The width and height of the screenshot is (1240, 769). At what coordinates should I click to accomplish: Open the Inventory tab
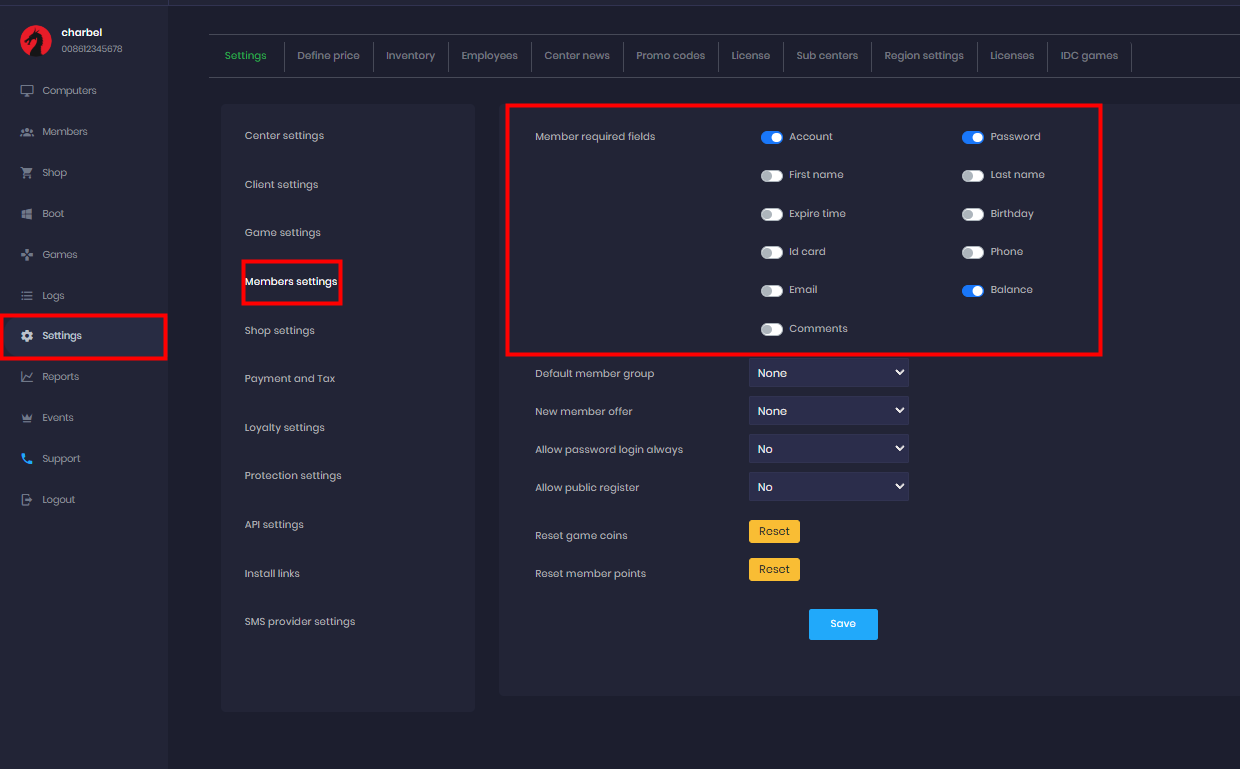[x=410, y=56]
